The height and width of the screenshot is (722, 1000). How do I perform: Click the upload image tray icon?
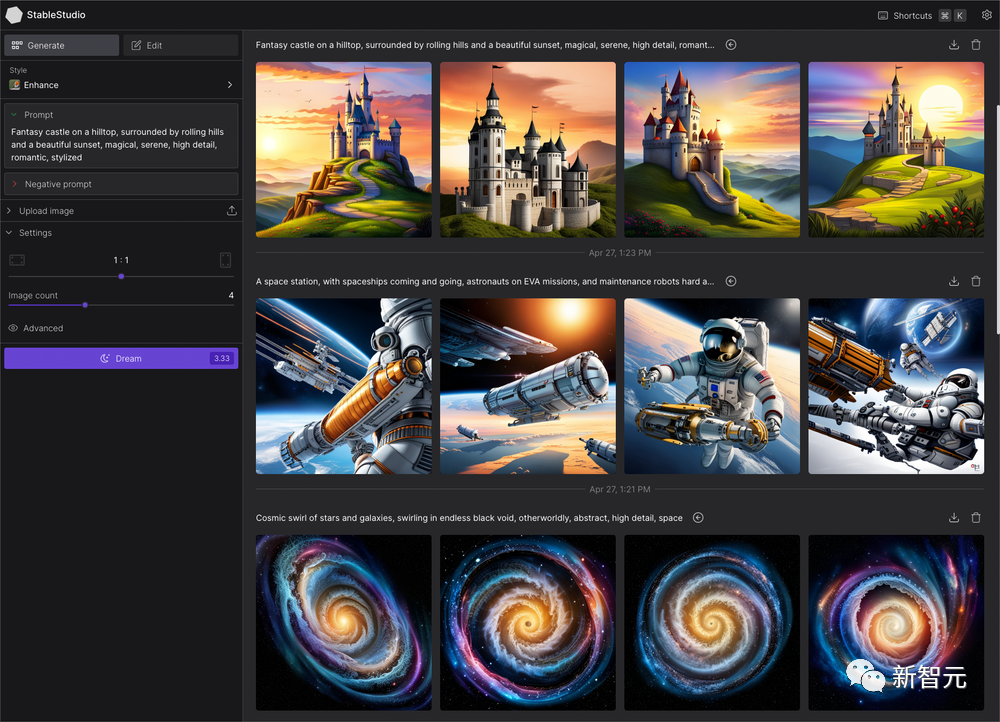232,210
